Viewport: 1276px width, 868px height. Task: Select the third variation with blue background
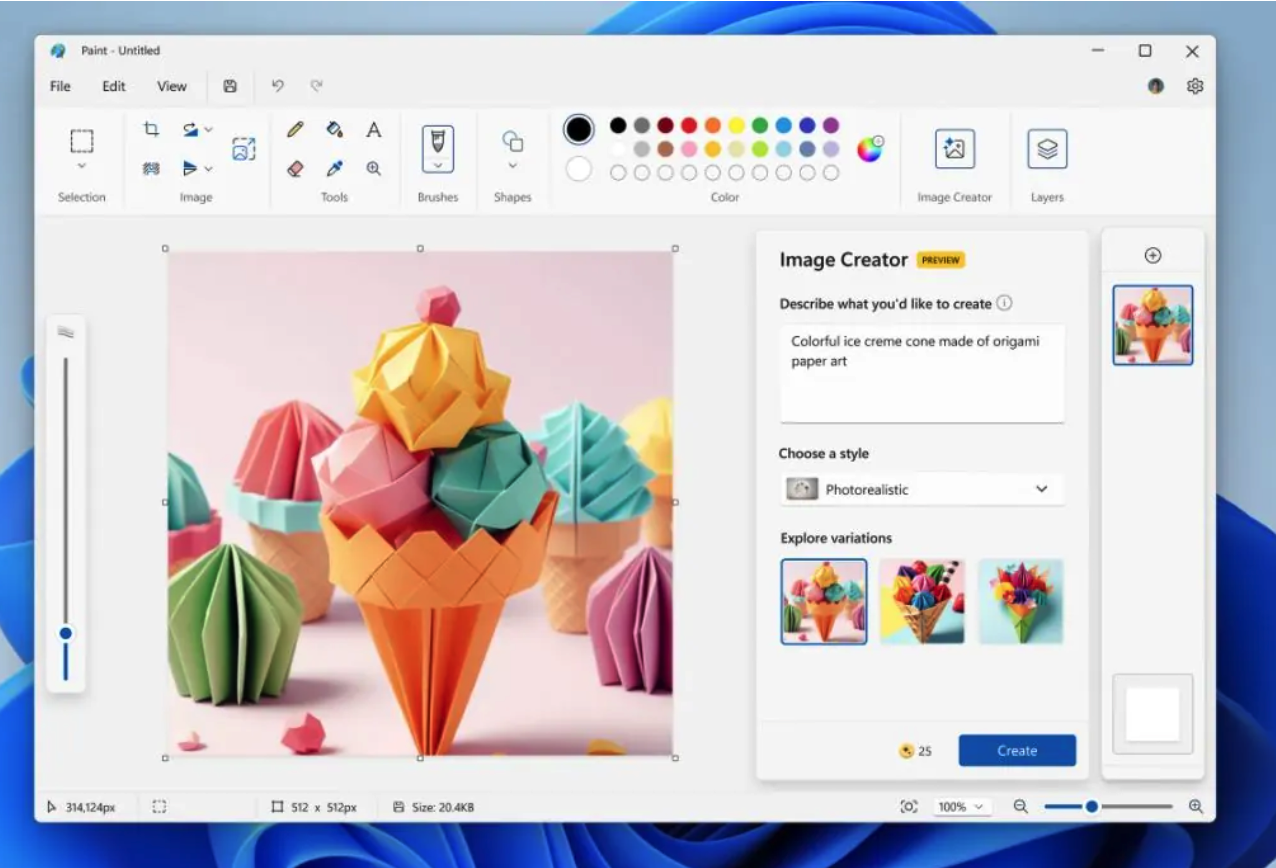pos(1021,601)
